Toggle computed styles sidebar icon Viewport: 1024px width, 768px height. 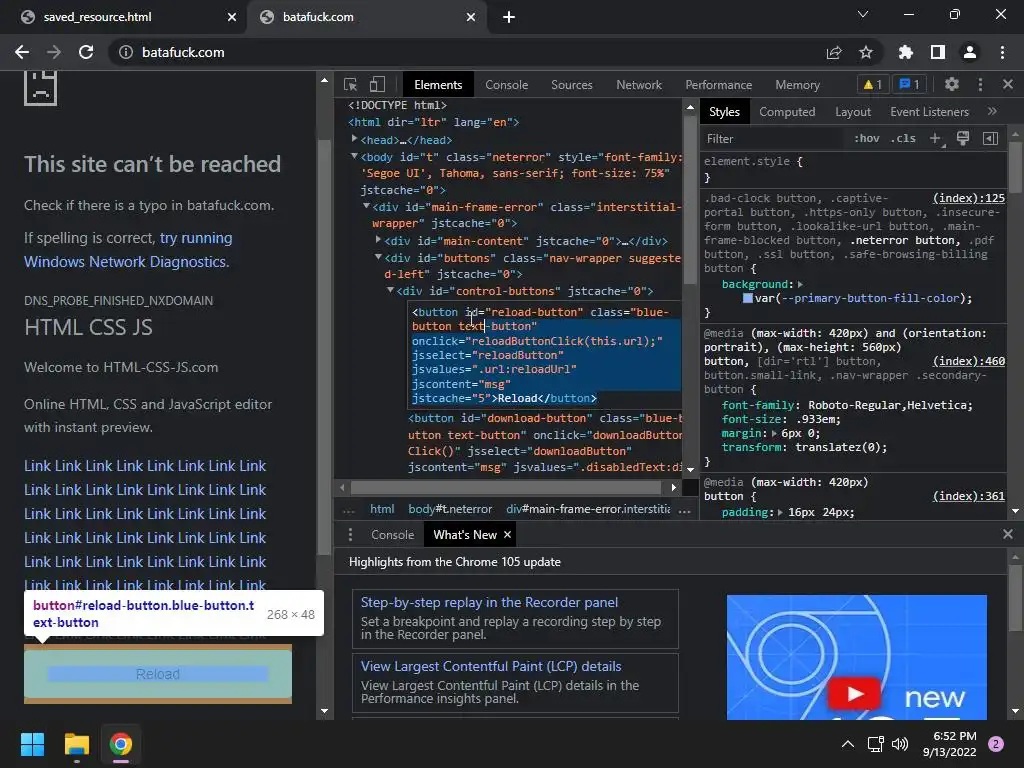990,138
